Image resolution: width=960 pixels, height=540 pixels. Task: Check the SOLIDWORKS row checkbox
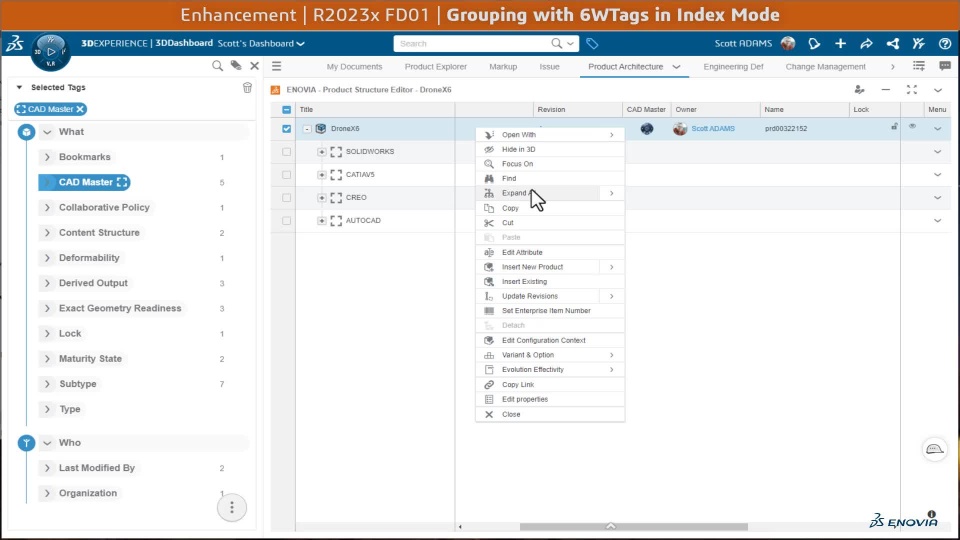287,152
